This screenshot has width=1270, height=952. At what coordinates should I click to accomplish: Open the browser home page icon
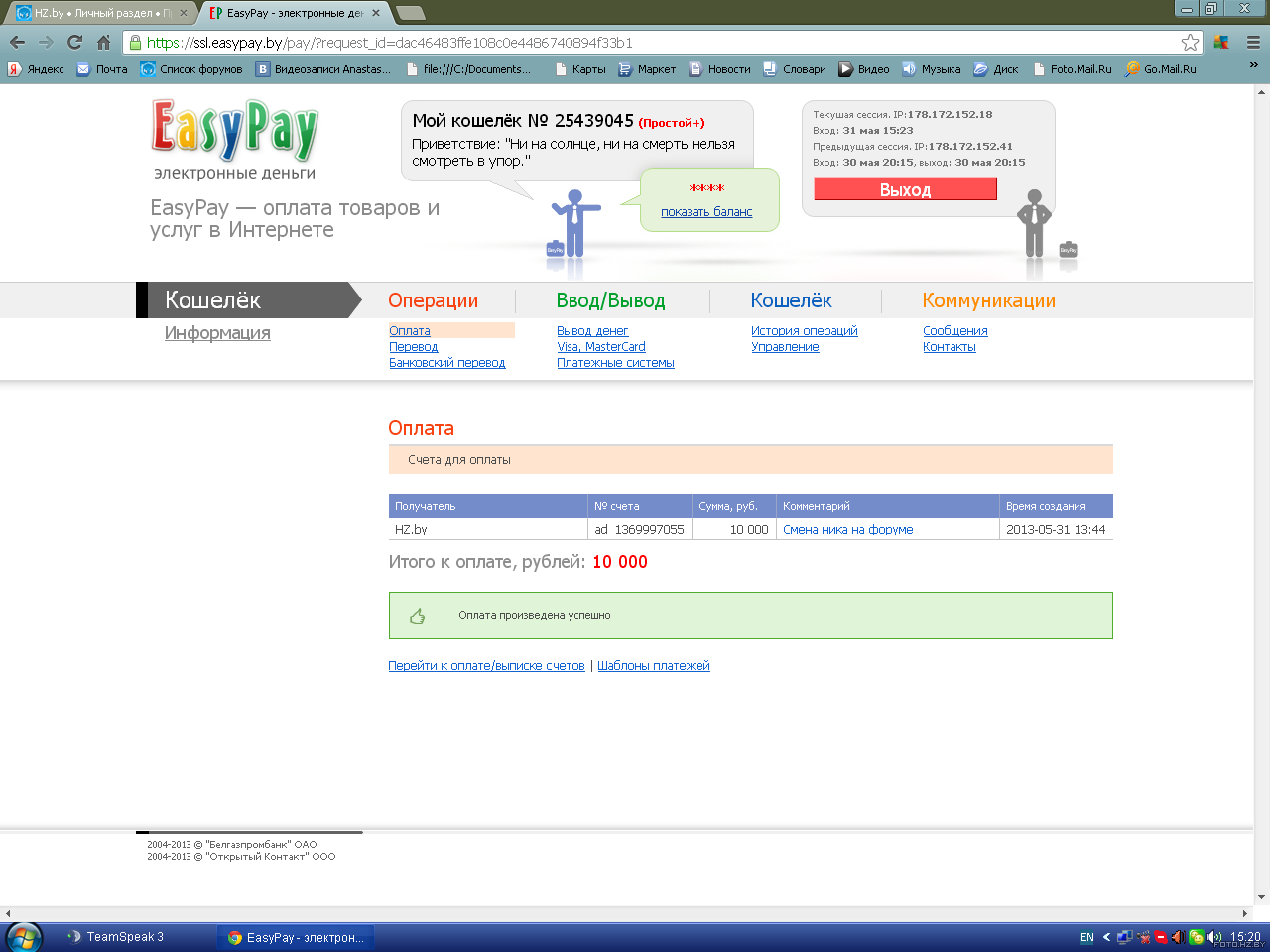(103, 42)
